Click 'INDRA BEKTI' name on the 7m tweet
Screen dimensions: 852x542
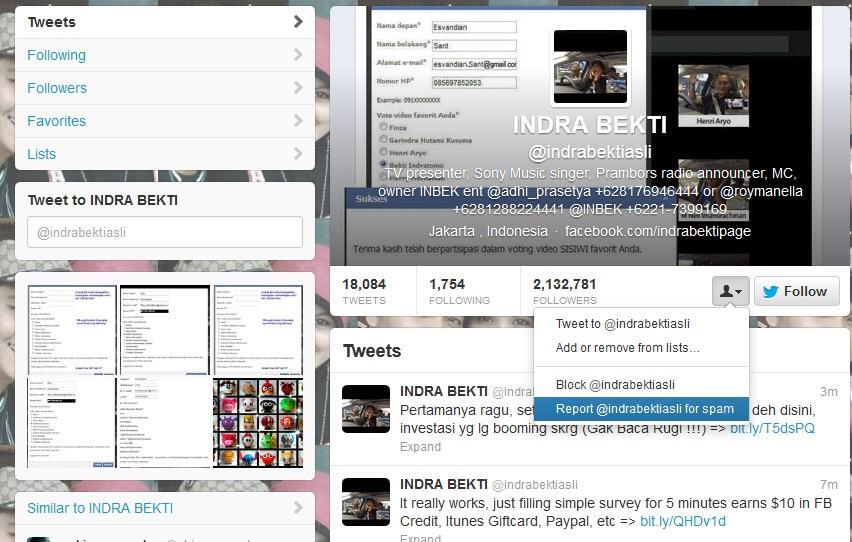pos(443,484)
